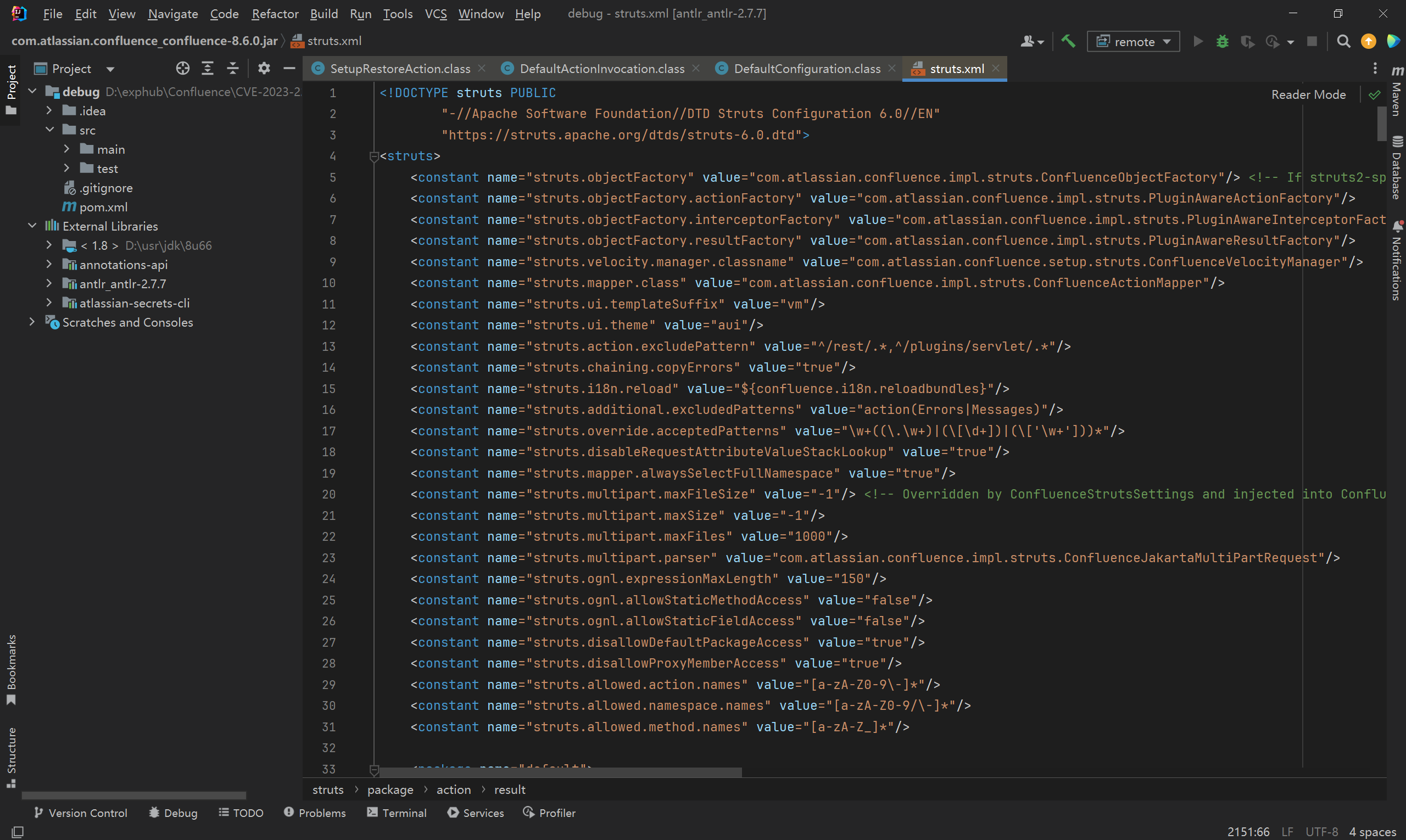This screenshot has height=840, width=1406.
Task: Click the editor horizontal scrollbar
Action: [561, 772]
